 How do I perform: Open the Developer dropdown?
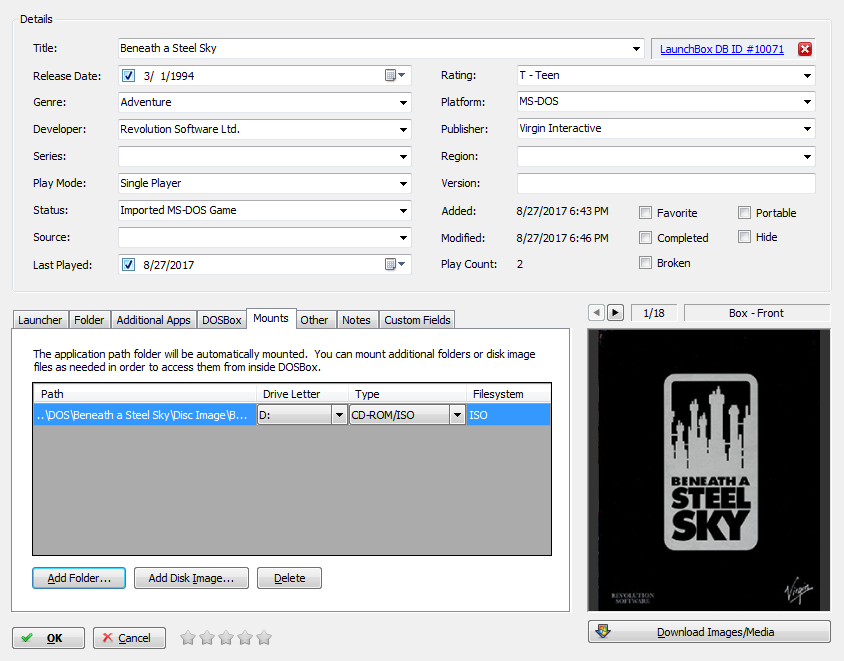click(403, 129)
